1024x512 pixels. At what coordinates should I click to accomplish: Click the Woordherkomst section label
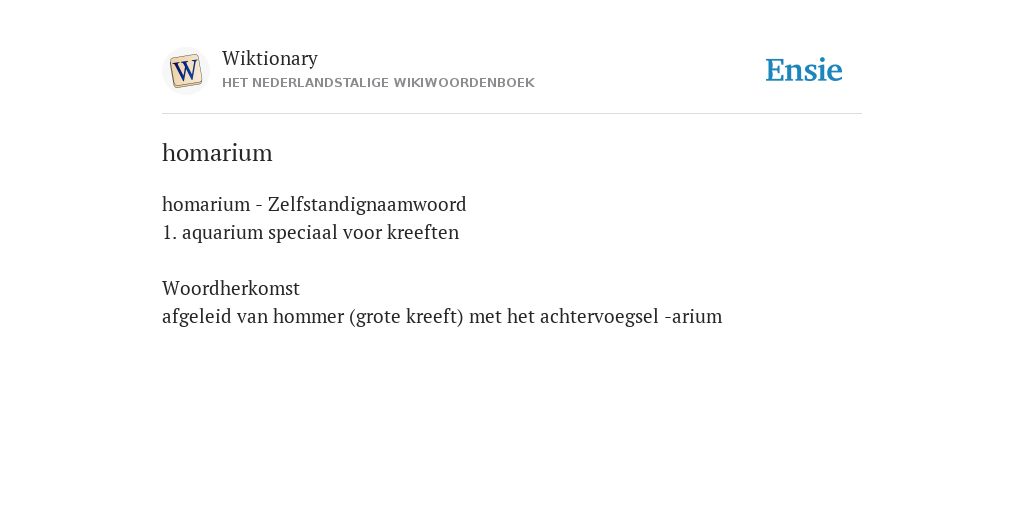(x=231, y=288)
